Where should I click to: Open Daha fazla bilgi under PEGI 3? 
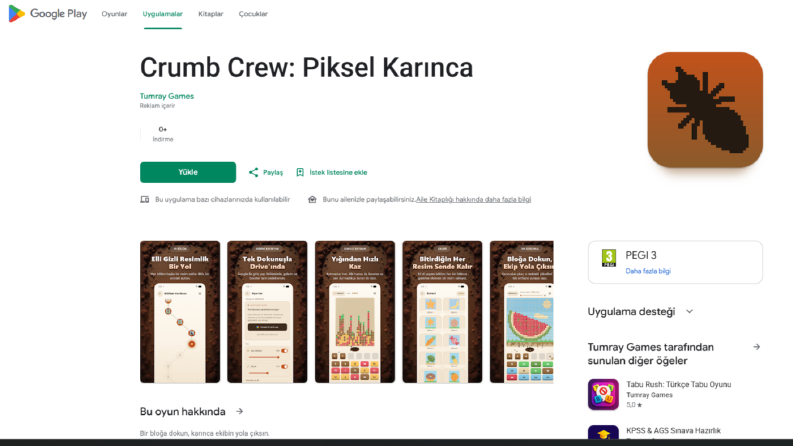click(x=648, y=271)
